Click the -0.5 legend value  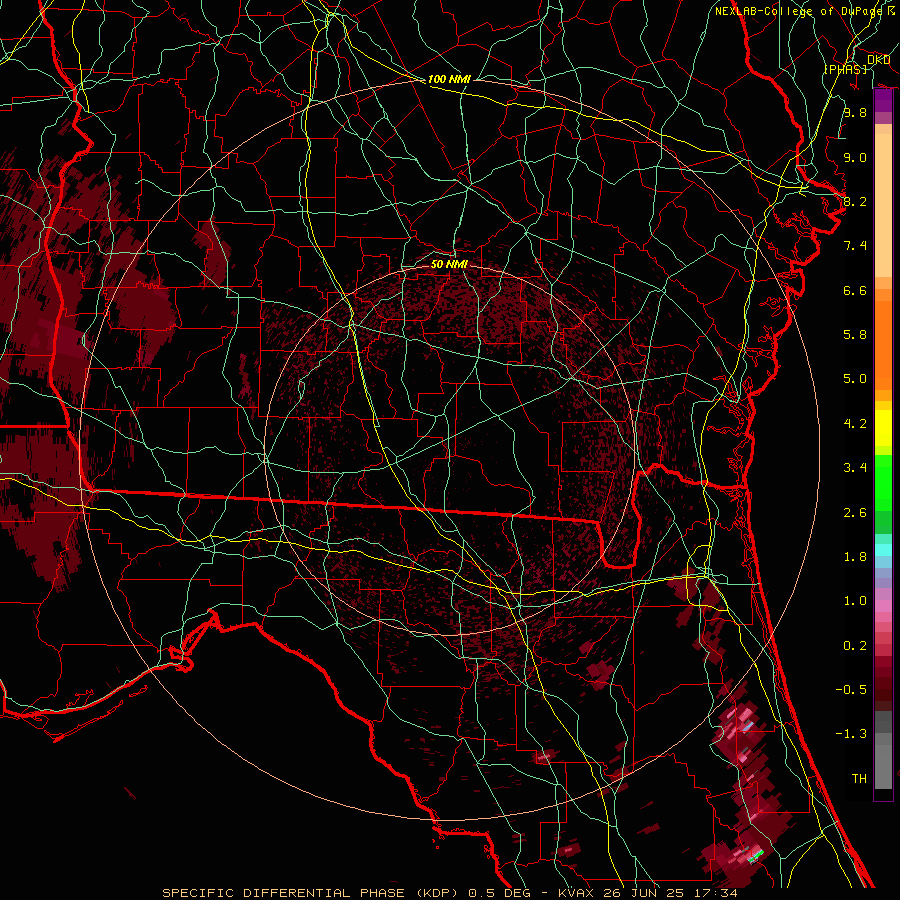pyautogui.click(x=851, y=690)
